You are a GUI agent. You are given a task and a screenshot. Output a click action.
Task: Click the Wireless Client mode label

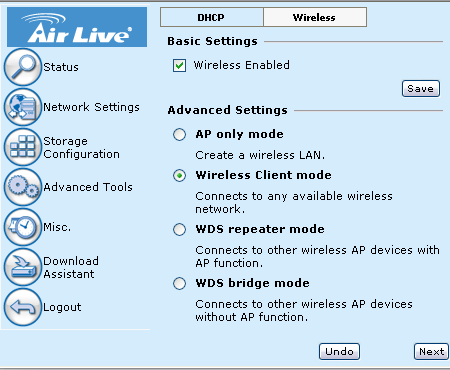coord(264,175)
